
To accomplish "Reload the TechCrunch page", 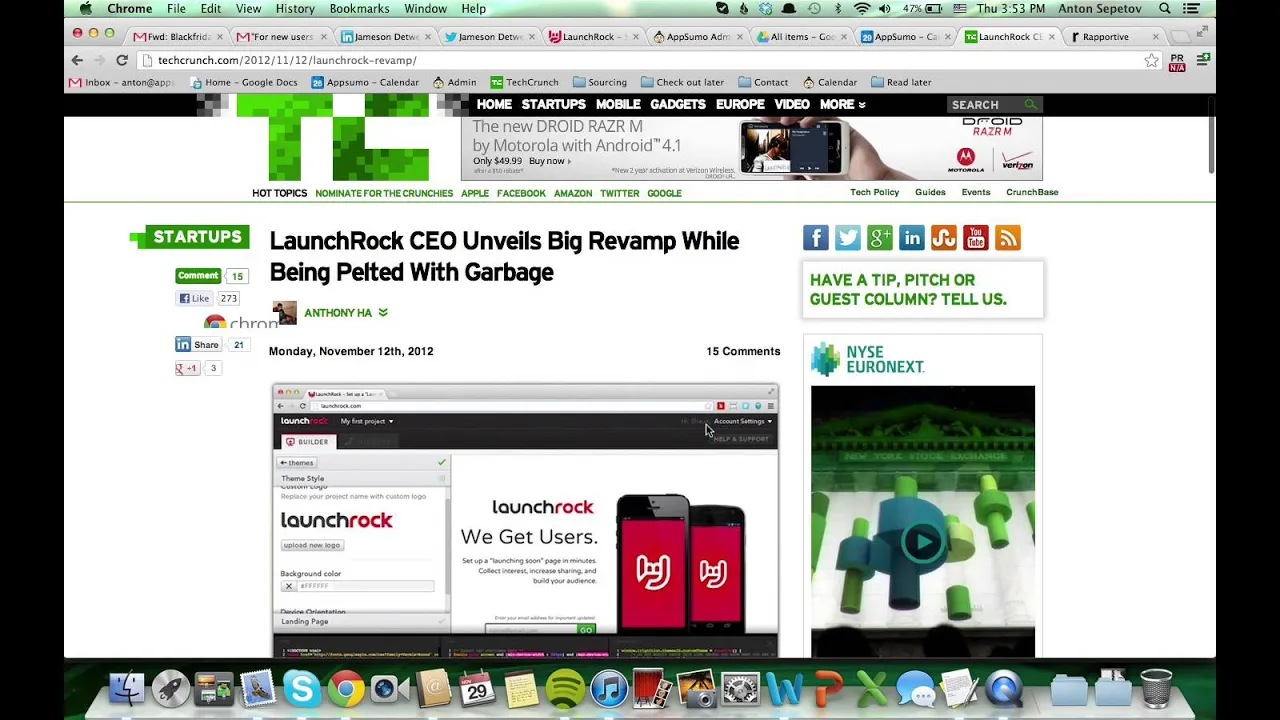I will [122, 60].
